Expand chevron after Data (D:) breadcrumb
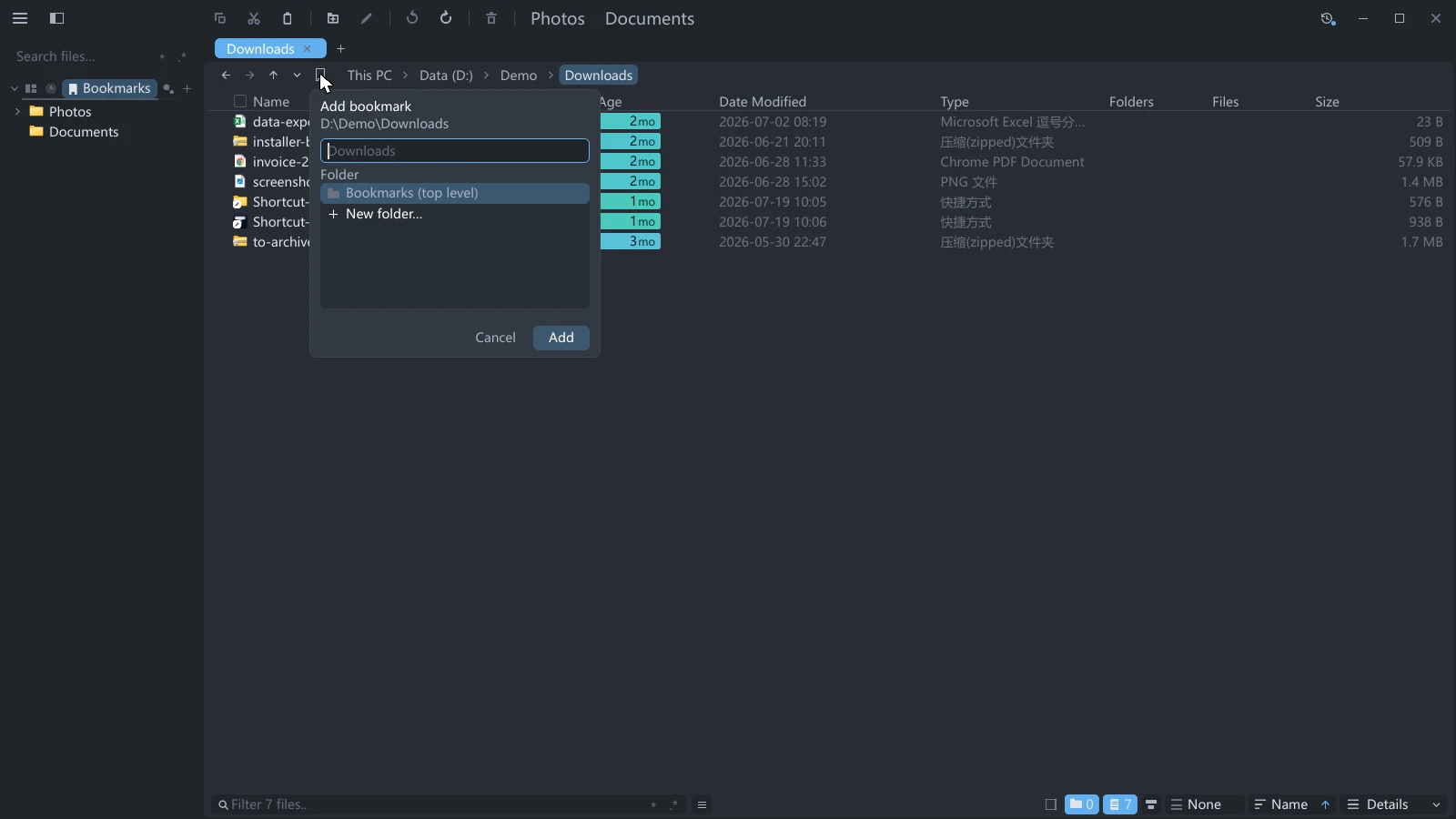This screenshot has width=1456, height=819. 487,76
